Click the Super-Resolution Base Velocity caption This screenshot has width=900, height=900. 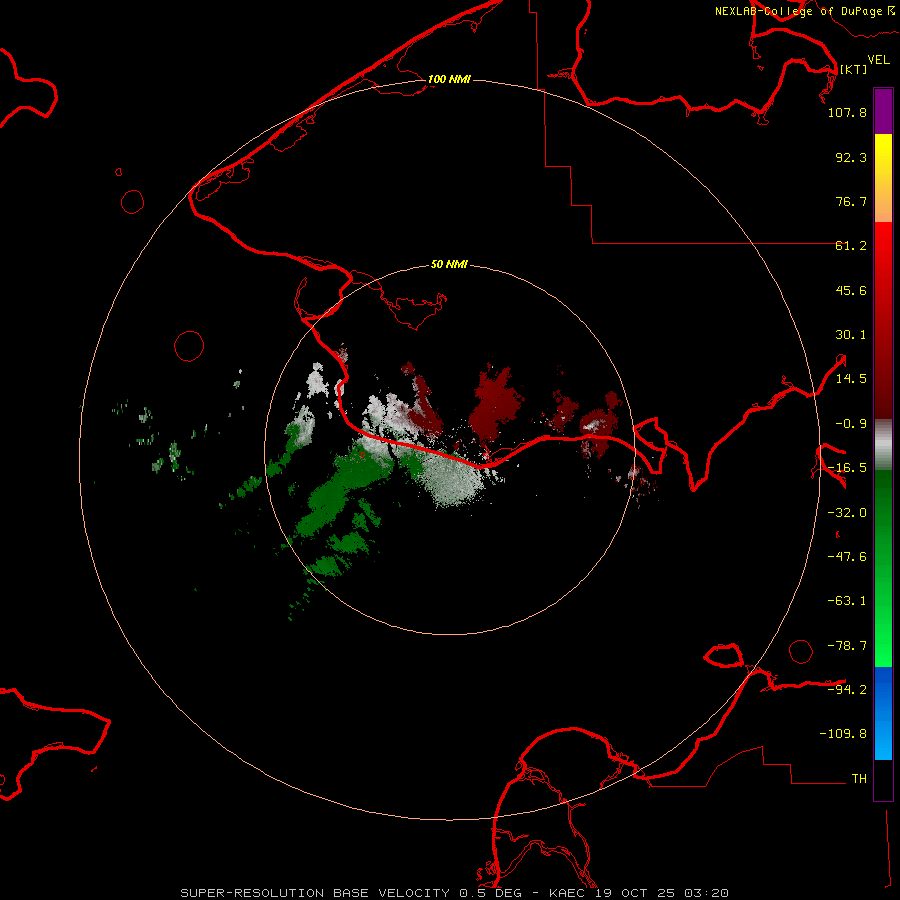(x=455, y=893)
